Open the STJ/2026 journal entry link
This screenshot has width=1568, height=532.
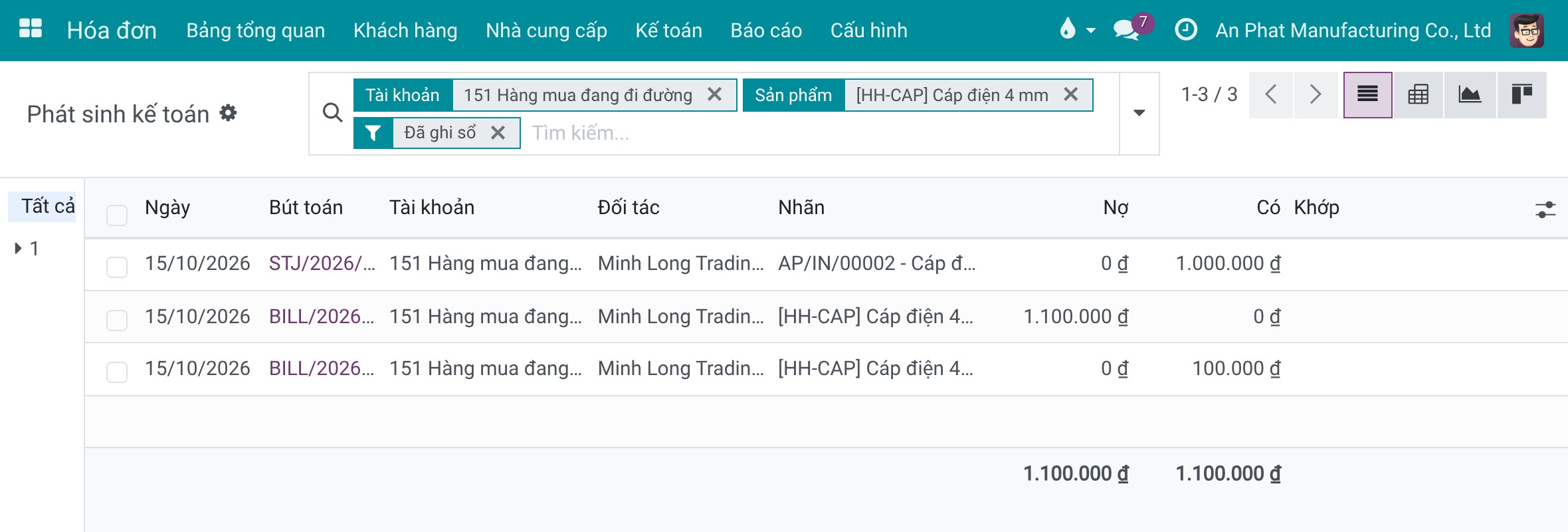[322, 263]
